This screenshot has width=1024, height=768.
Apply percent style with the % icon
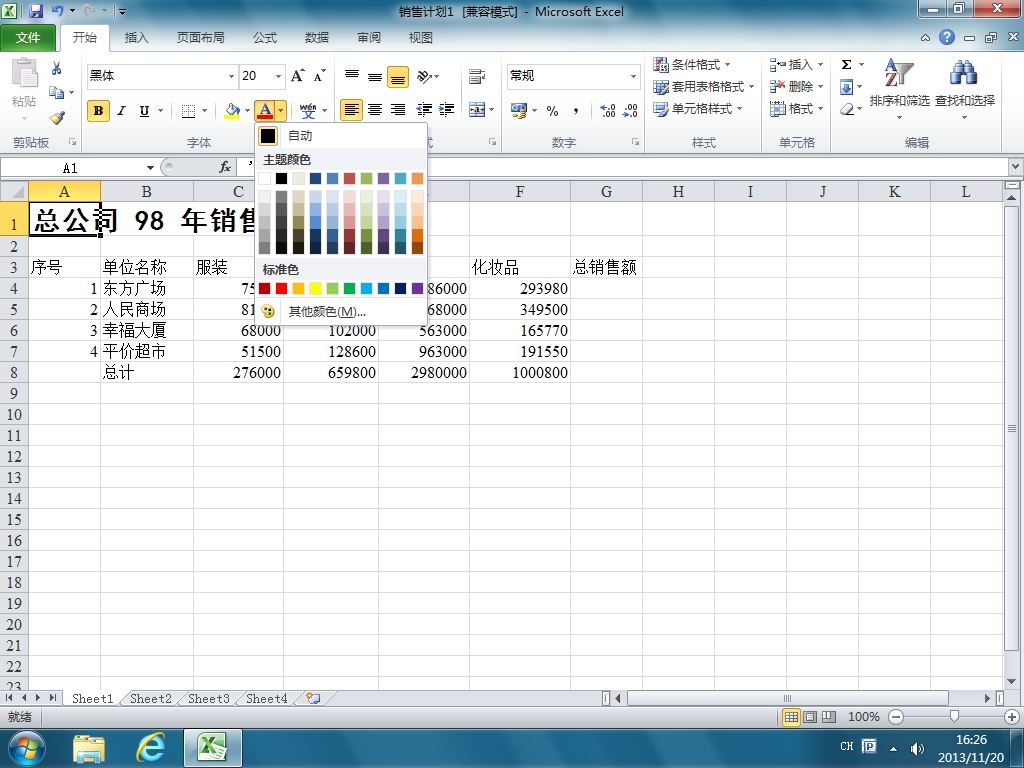[552, 110]
